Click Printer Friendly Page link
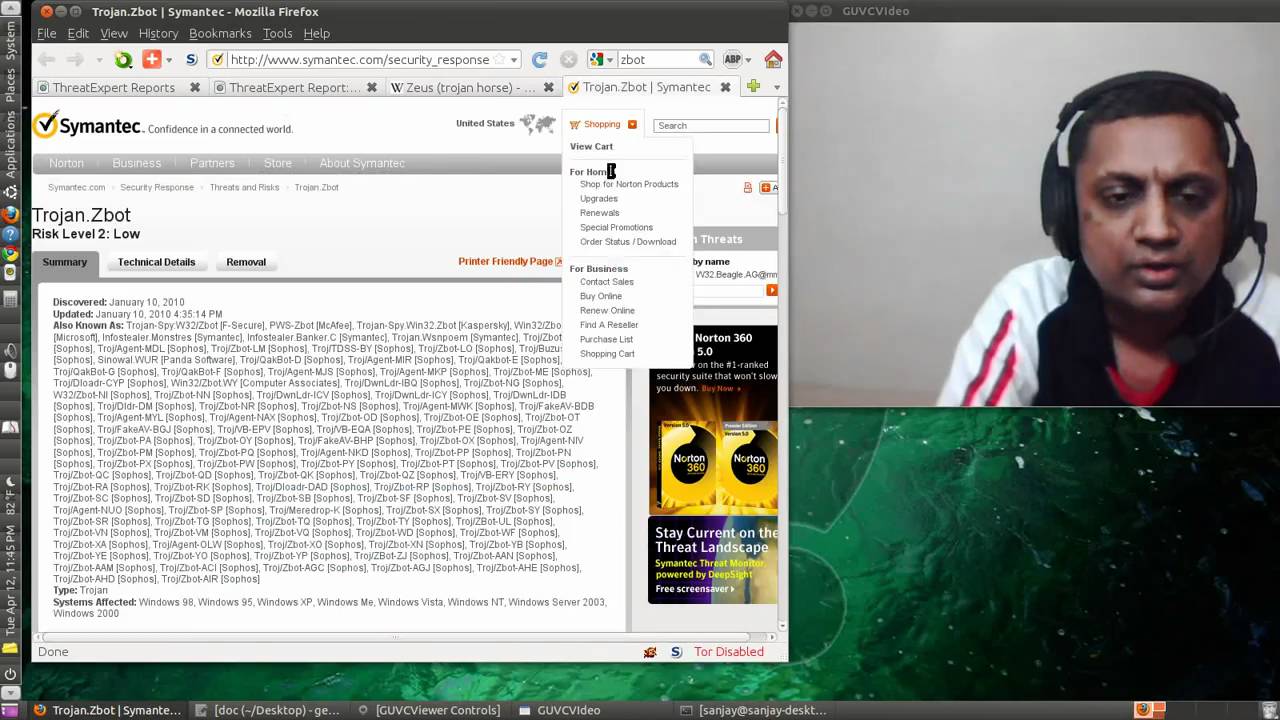Screen dimensions: 1280x720 (x=505, y=261)
